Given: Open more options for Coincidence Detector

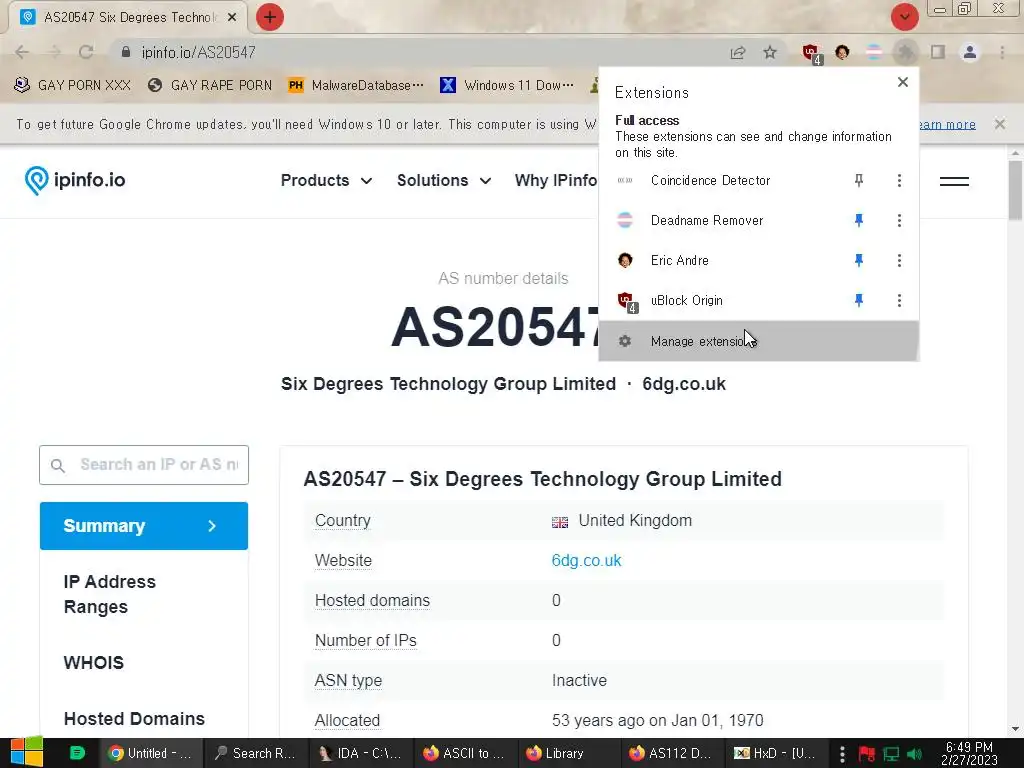Looking at the screenshot, I should pyautogui.click(x=899, y=180).
